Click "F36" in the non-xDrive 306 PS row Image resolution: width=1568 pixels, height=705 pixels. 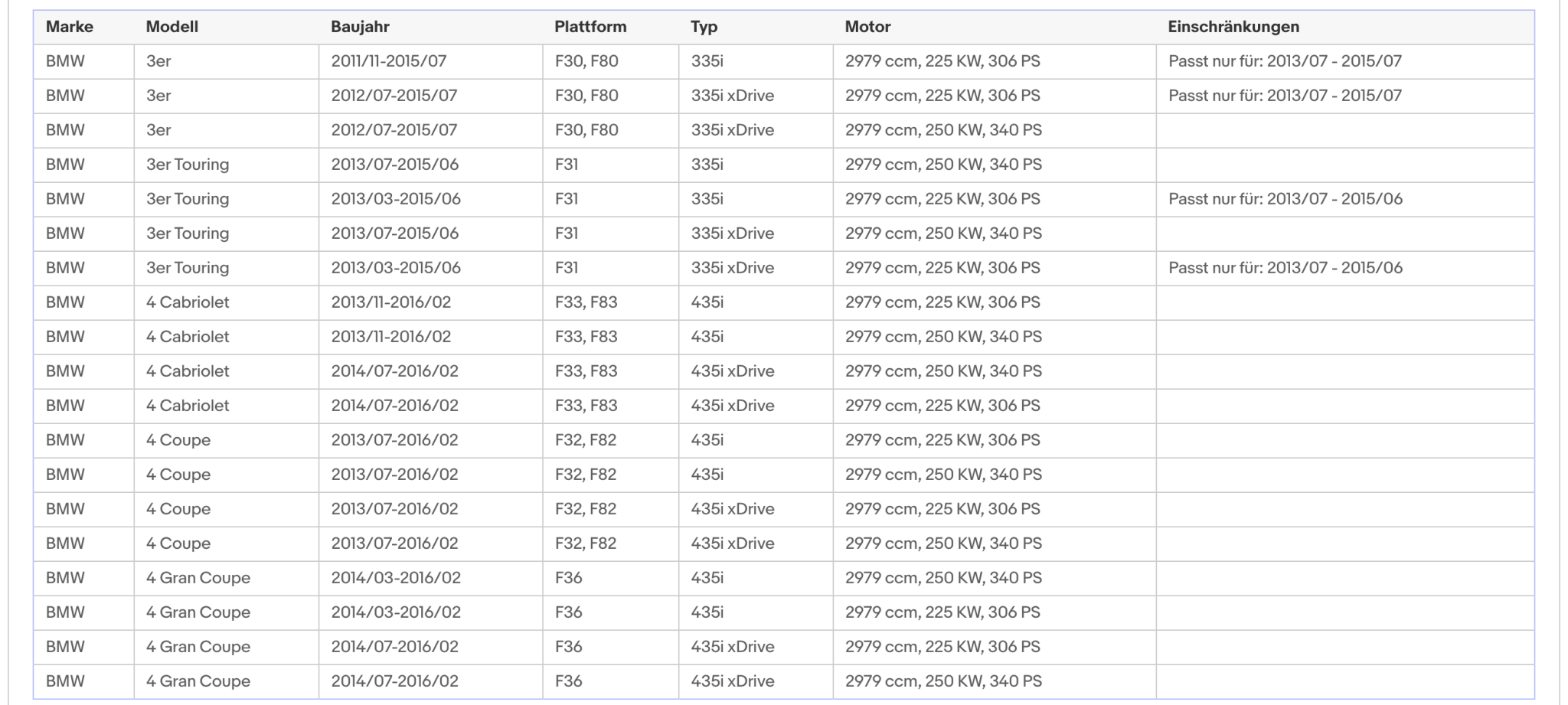tap(569, 612)
